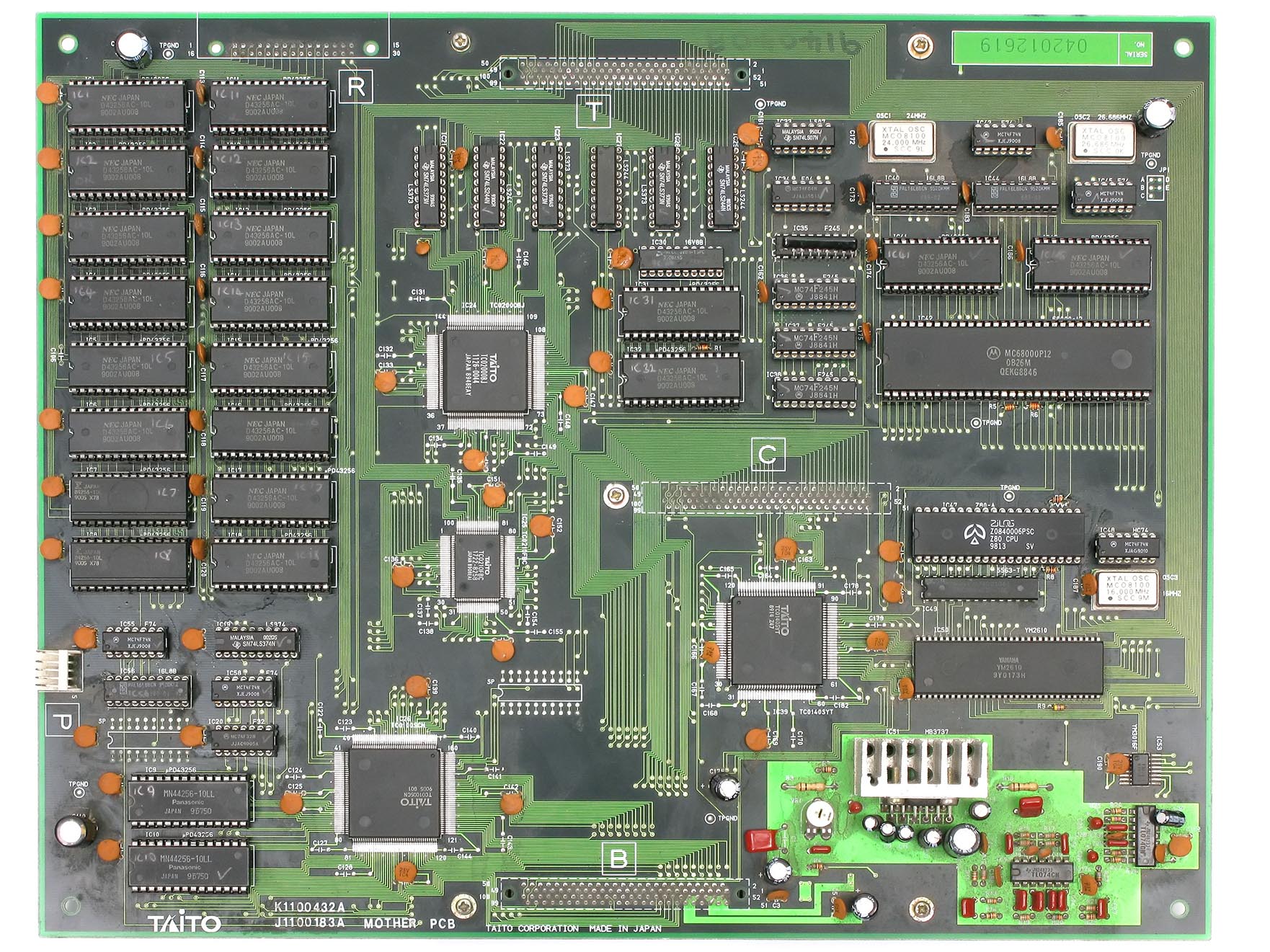Click the large red capacitor near bottom

pyautogui.click(x=759, y=840)
